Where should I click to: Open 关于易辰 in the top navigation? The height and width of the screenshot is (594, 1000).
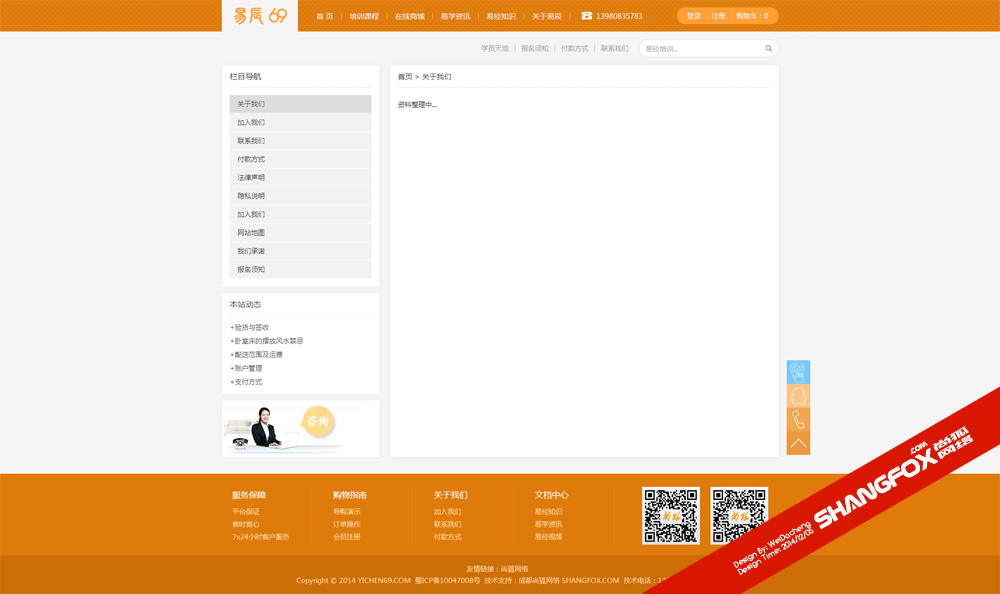tap(547, 17)
